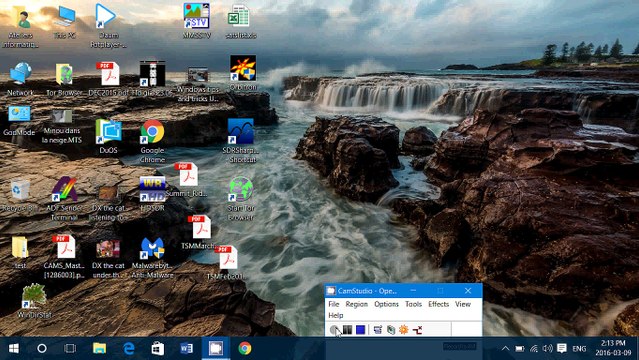Switch to CamStudio taskbar button
The image size is (639, 360).
pyautogui.click(x=216, y=348)
